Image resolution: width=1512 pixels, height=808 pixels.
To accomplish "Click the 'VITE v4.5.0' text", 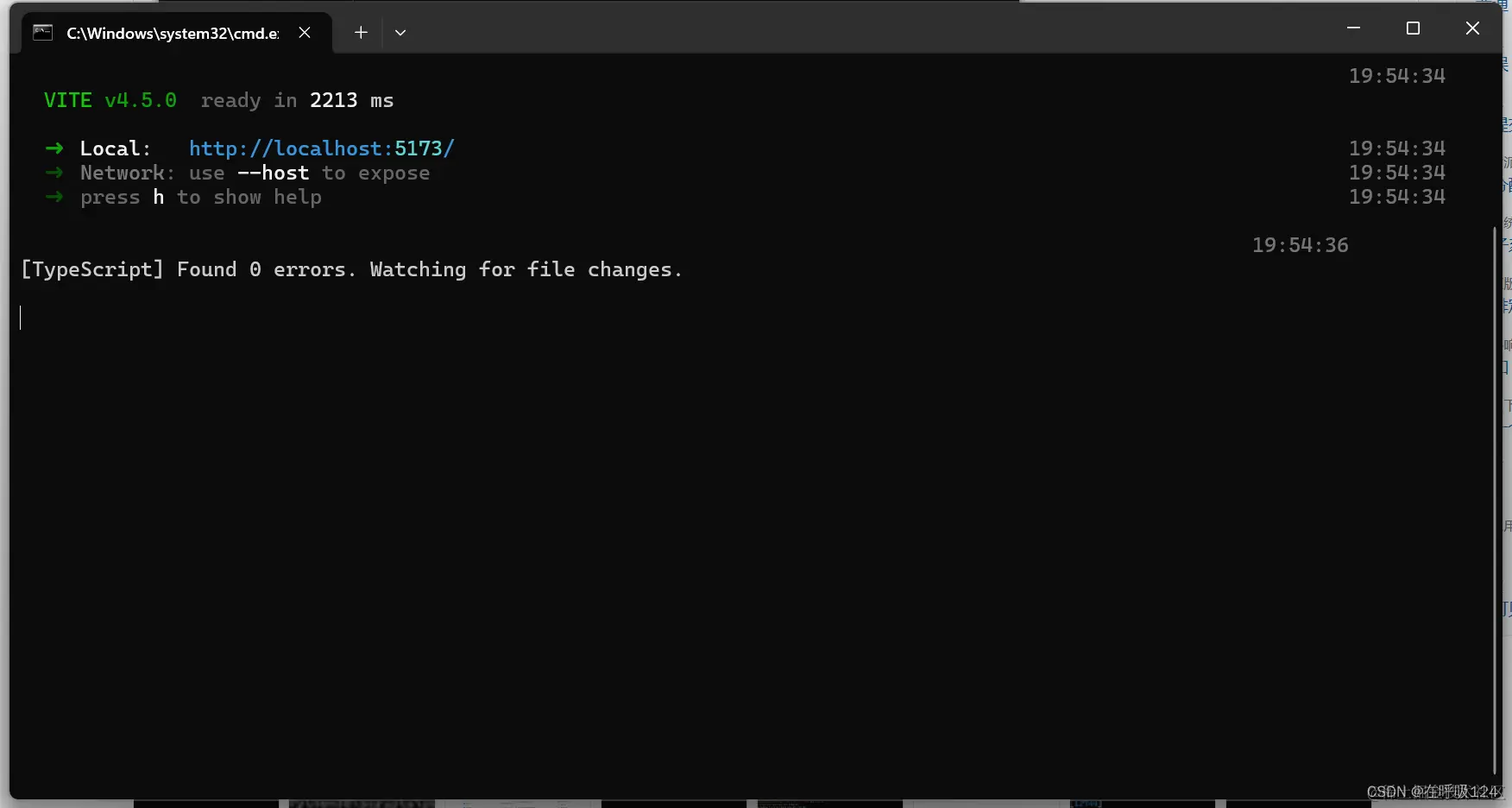I will click(x=110, y=100).
